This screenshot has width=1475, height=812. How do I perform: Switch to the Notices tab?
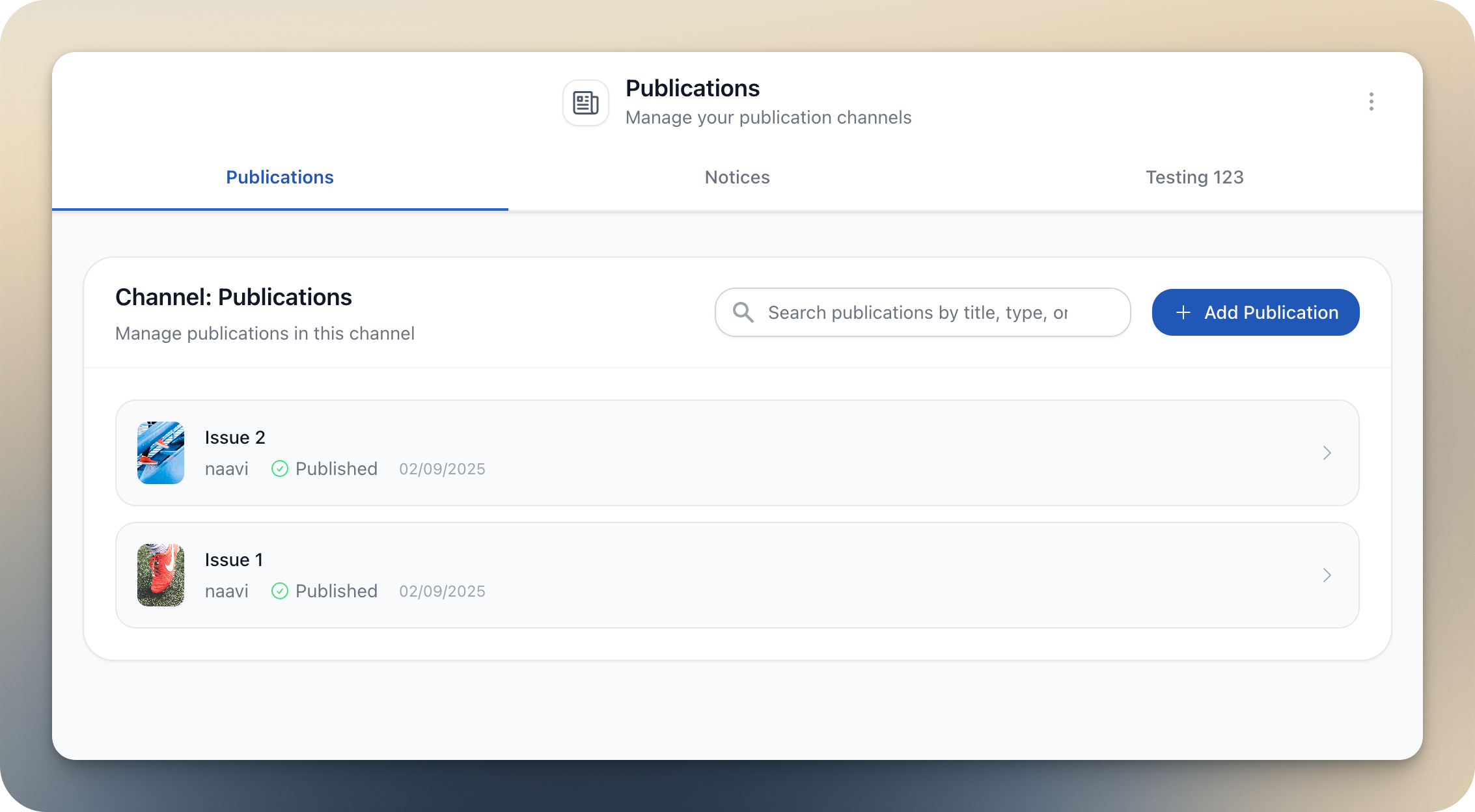point(737,177)
